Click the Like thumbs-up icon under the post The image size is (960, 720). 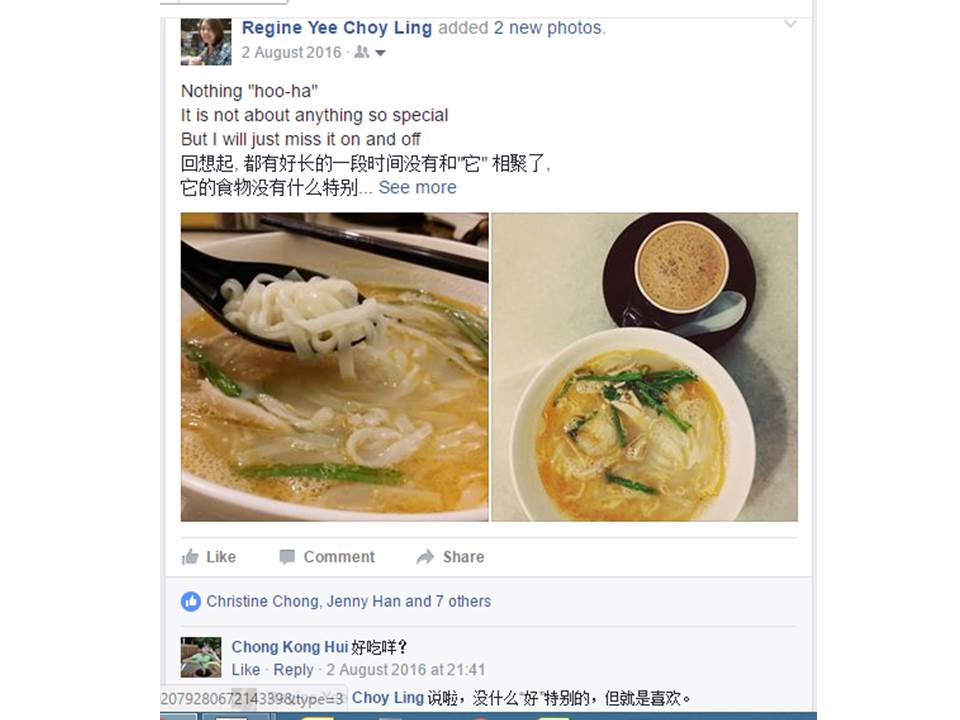pyautogui.click(x=190, y=557)
